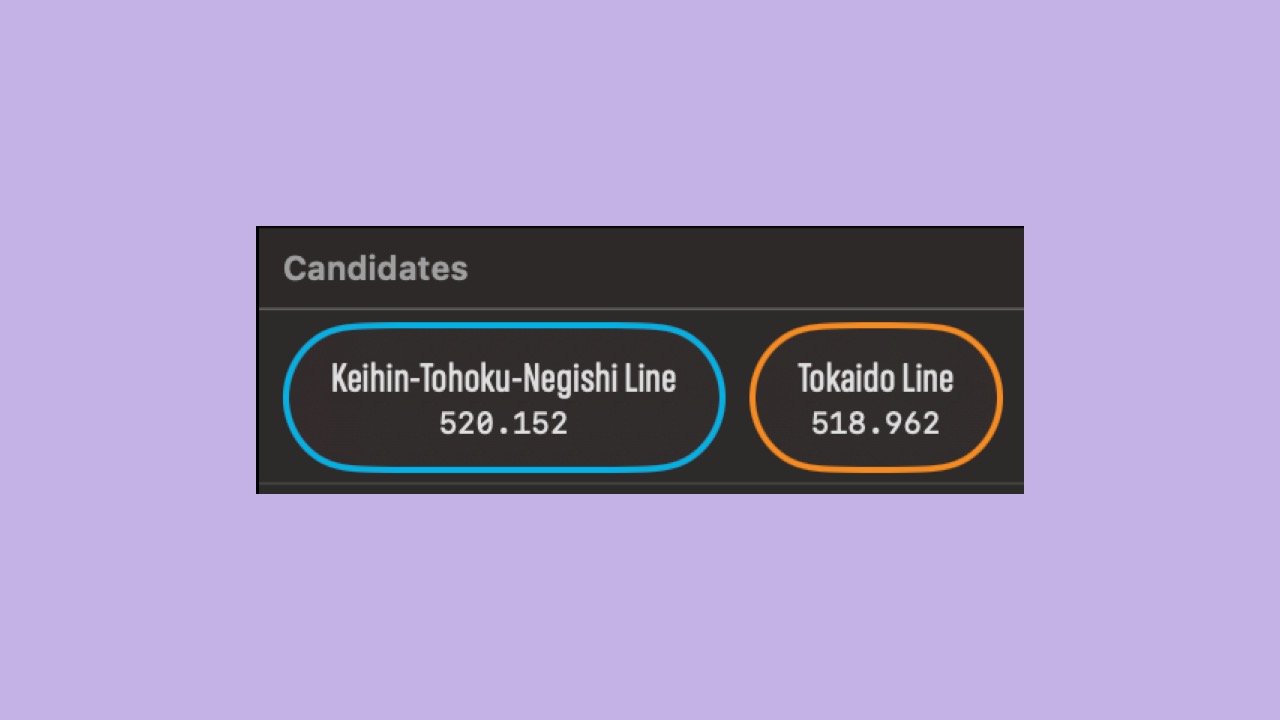Click the Tokaido Line label text

tap(876, 379)
